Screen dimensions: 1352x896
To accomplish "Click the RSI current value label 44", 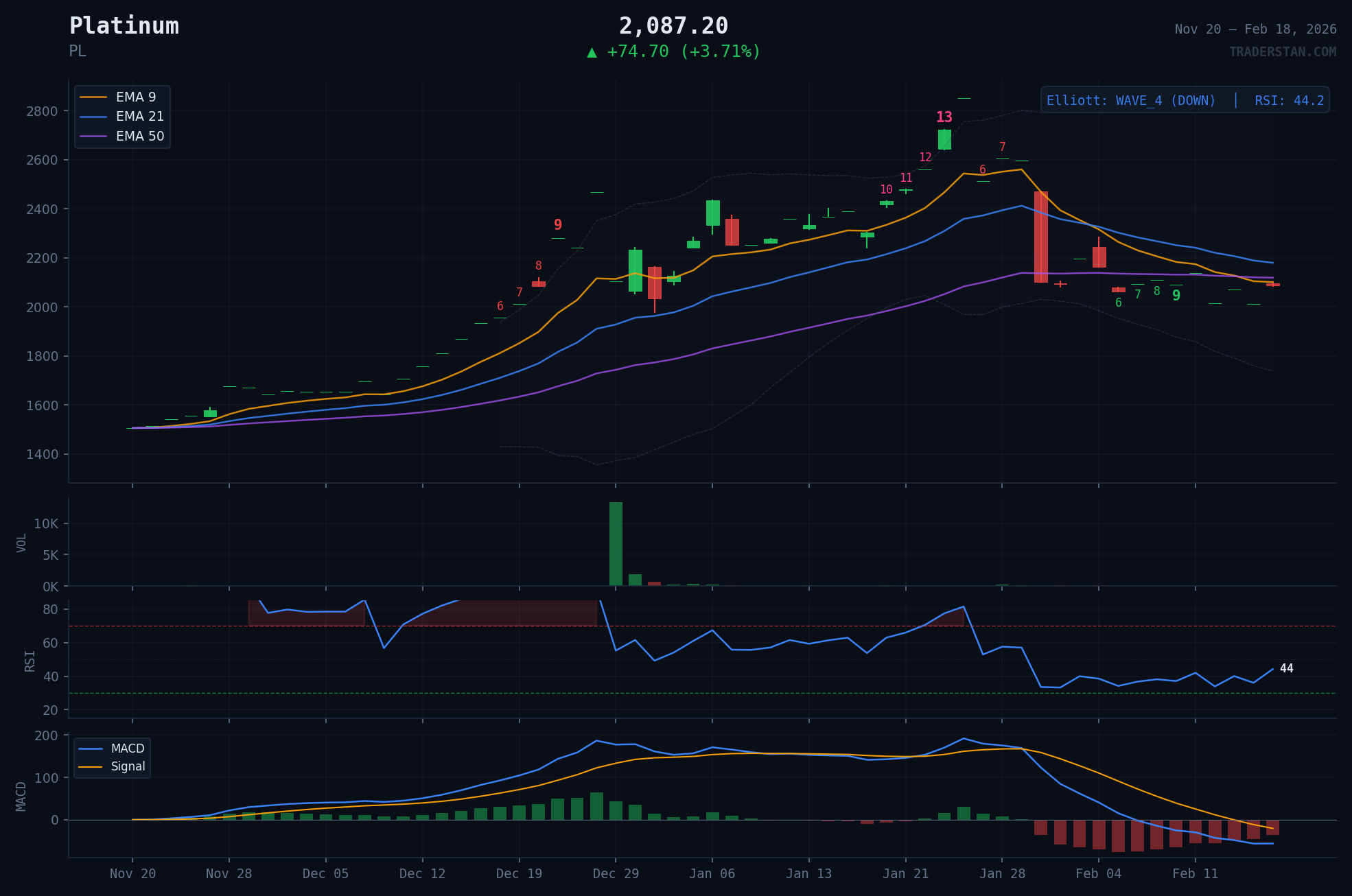I will pyautogui.click(x=1286, y=668).
